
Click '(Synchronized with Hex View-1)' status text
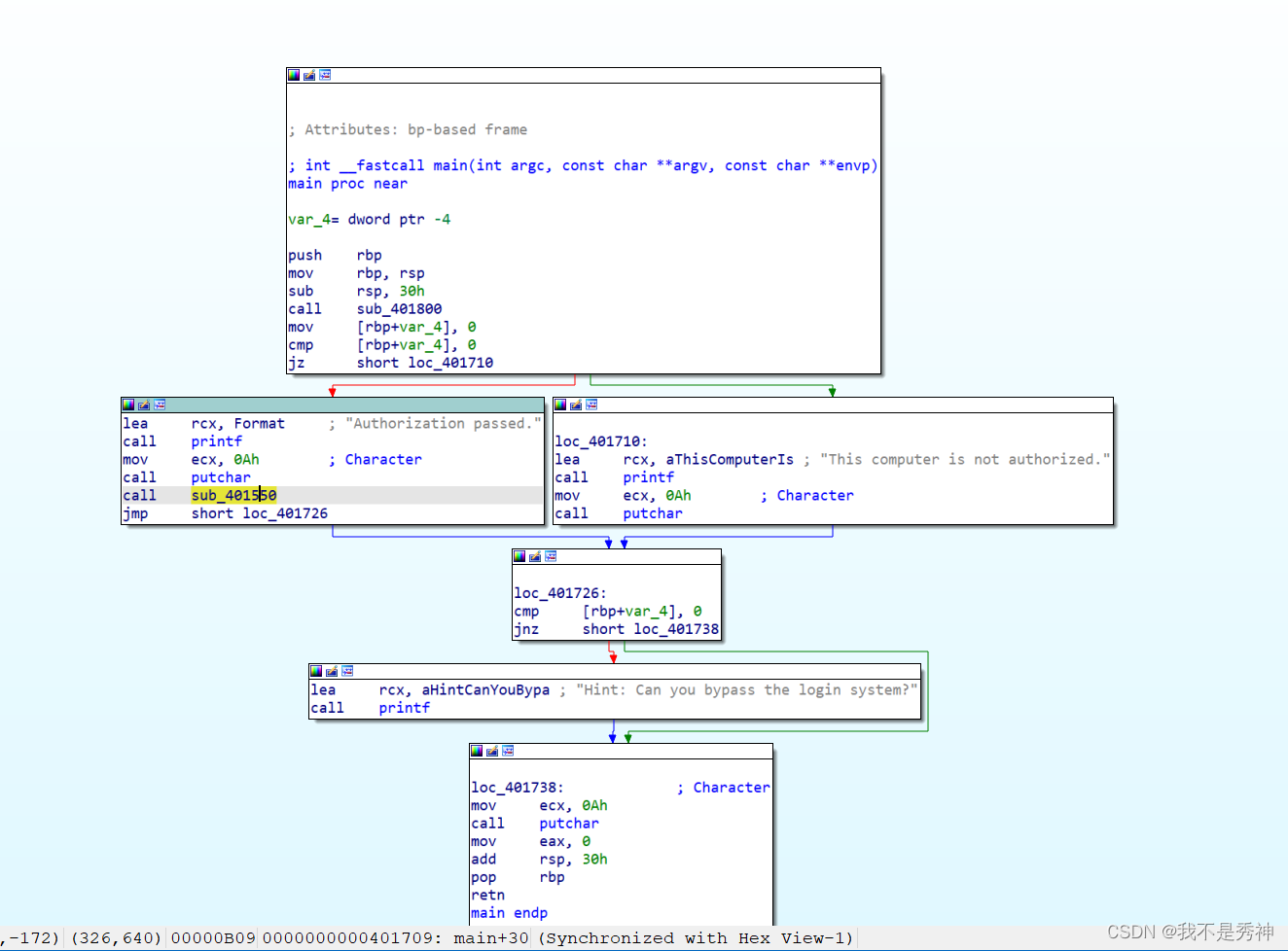click(x=696, y=938)
